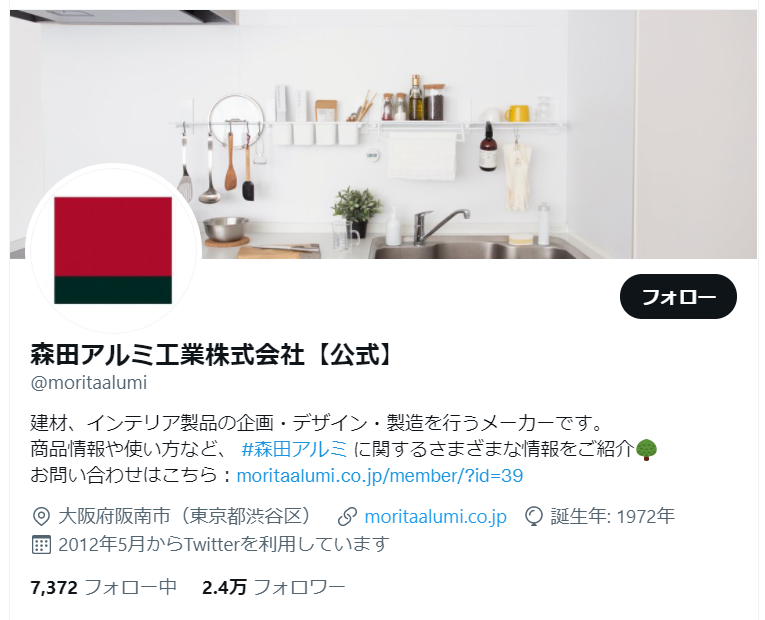Click the chain link icon

coord(347,517)
